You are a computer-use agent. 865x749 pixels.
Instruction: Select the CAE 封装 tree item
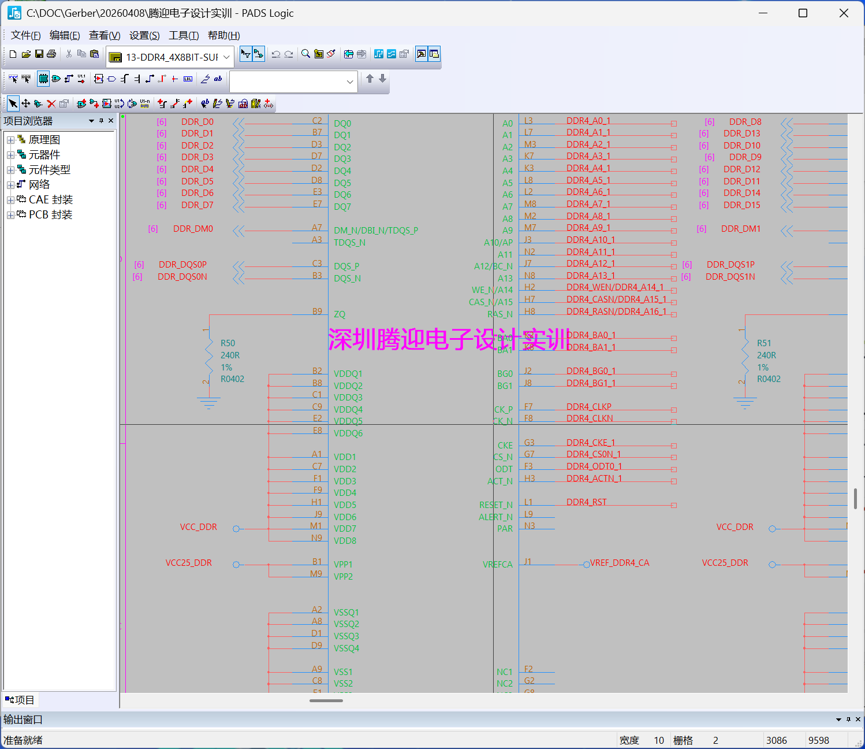point(50,200)
